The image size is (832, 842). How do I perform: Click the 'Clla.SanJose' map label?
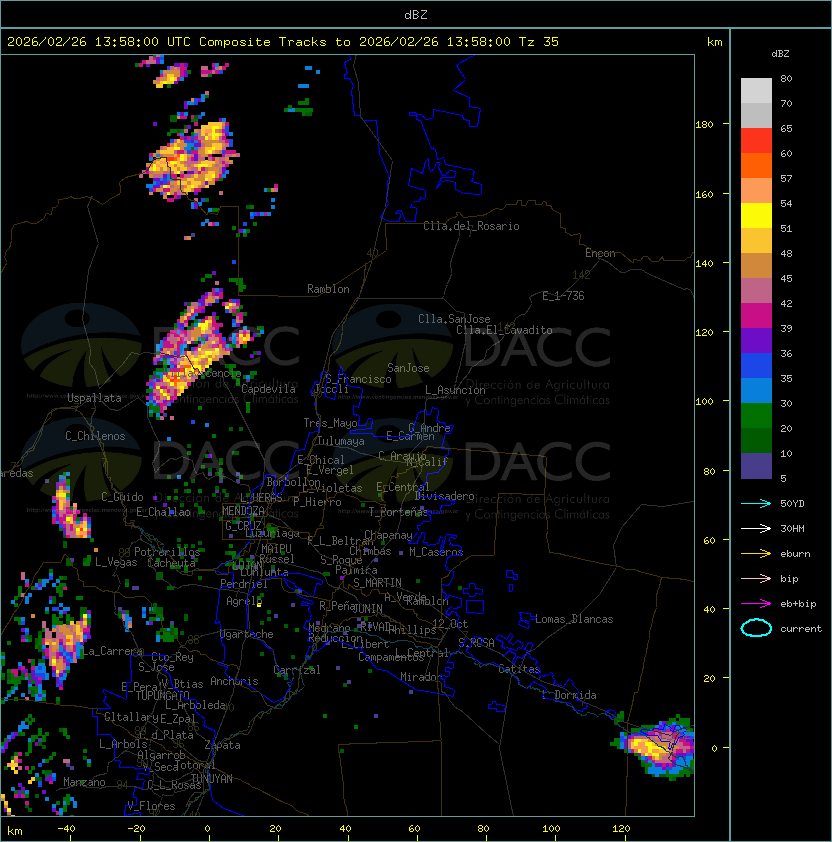pyautogui.click(x=454, y=319)
